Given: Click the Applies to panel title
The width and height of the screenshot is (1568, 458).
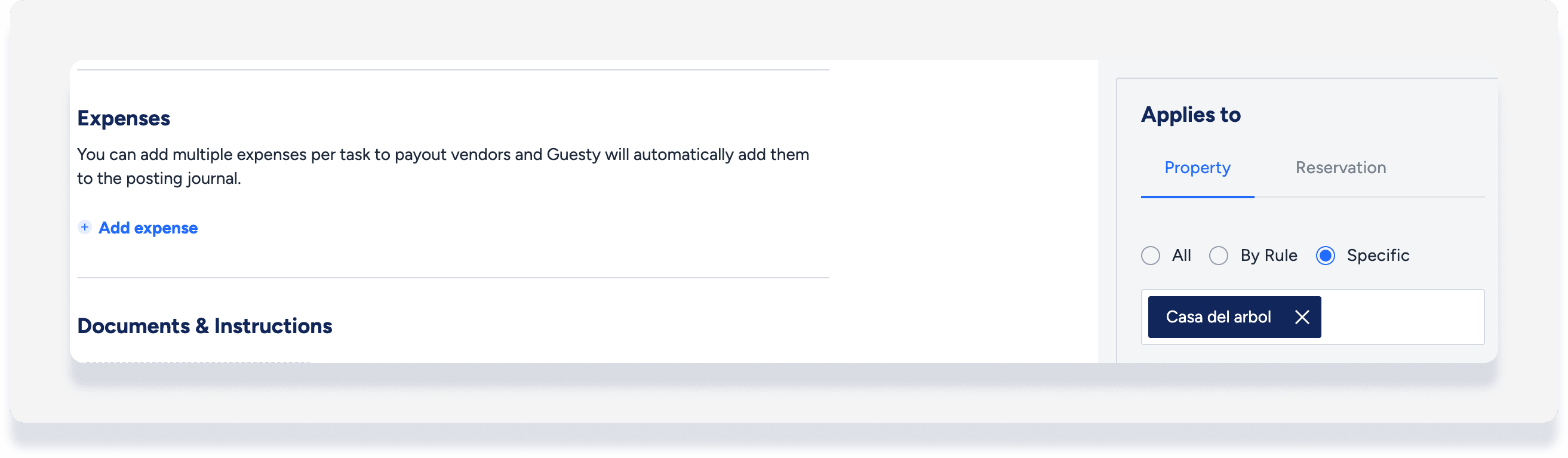Looking at the screenshot, I should pyautogui.click(x=1190, y=115).
